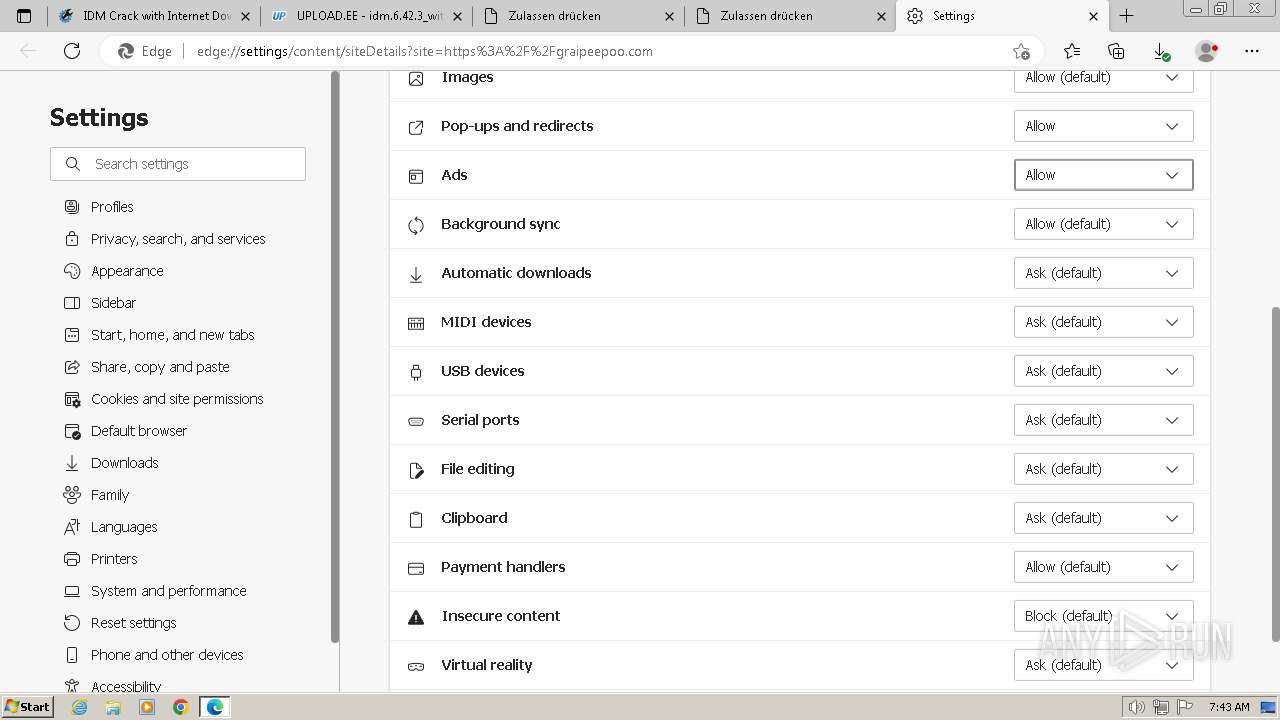The width and height of the screenshot is (1280, 720).
Task: Open a new tab with plus
Action: tap(1127, 16)
